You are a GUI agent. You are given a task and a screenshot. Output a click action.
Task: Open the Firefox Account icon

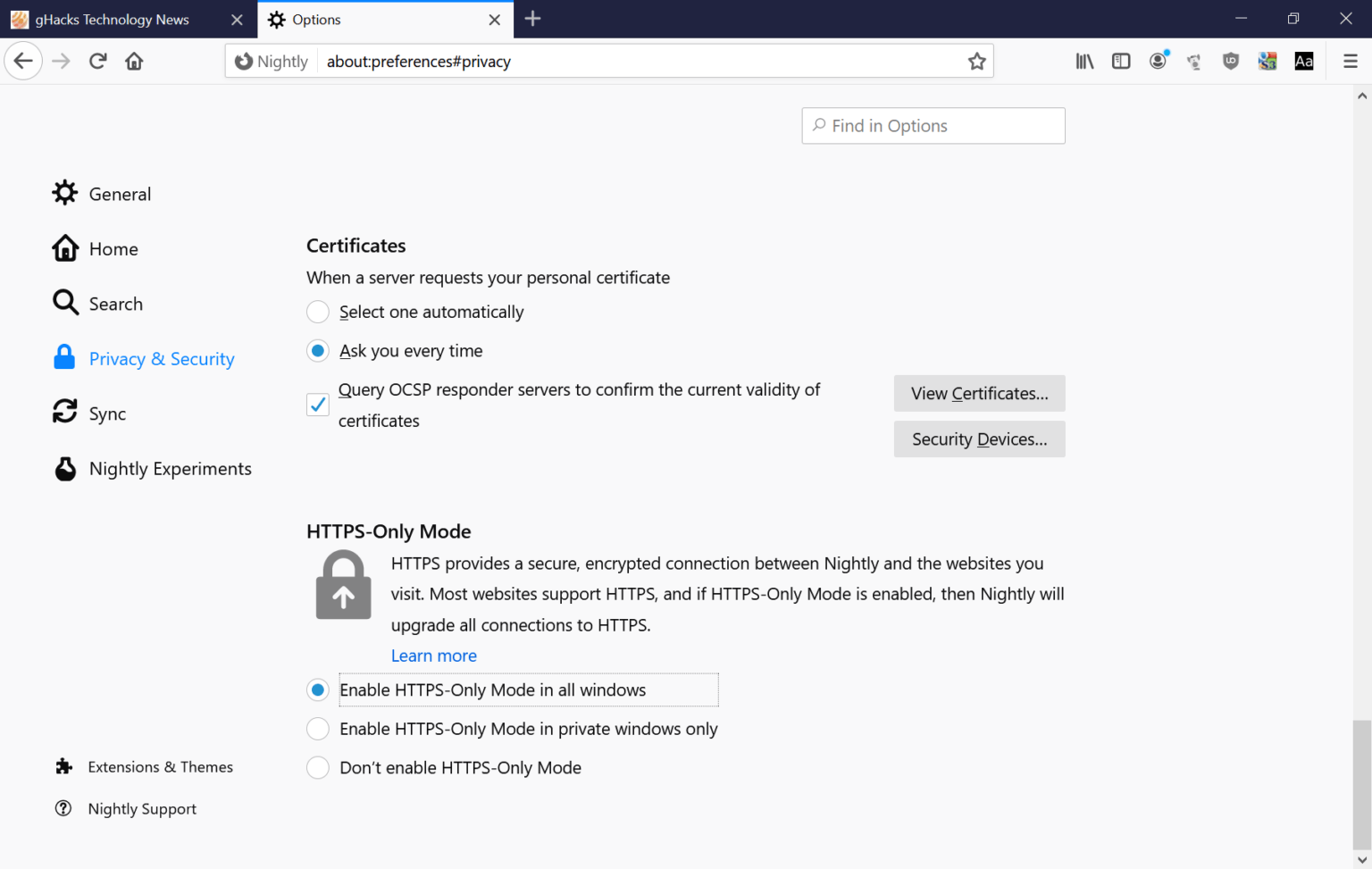[1158, 61]
